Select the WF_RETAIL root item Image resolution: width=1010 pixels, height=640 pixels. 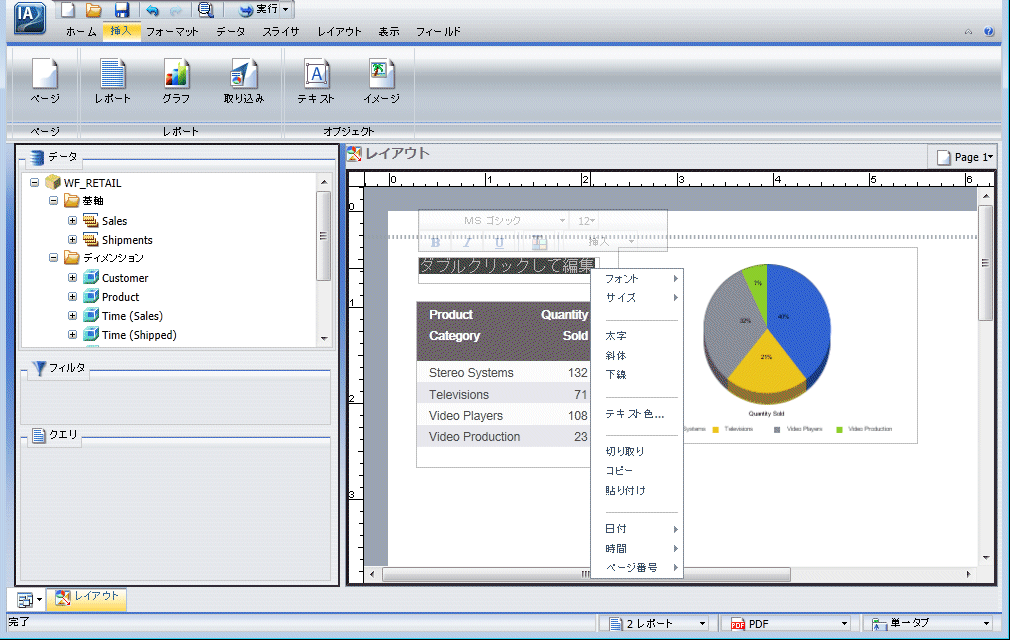tap(92, 183)
